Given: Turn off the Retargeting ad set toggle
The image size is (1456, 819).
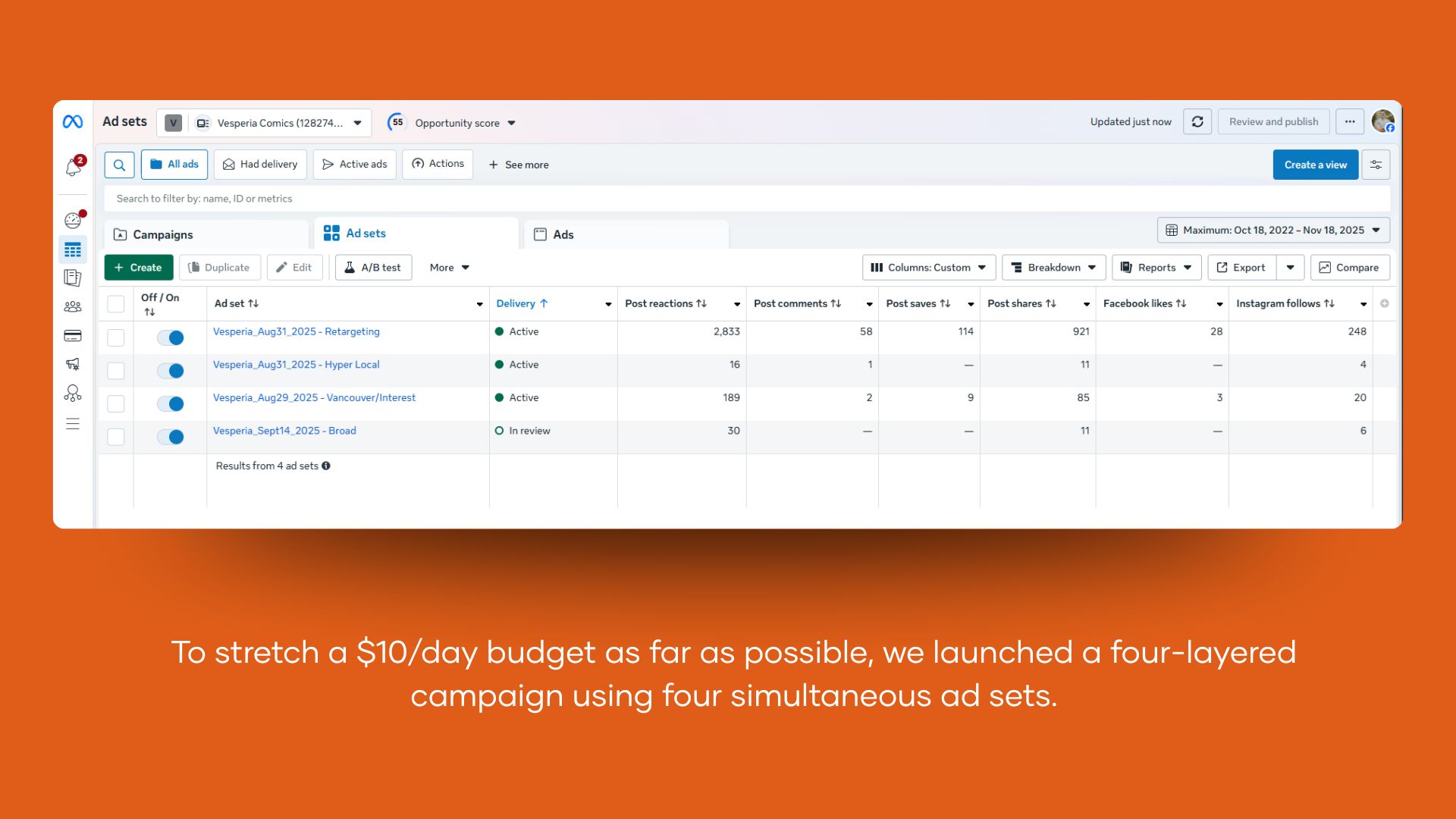Looking at the screenshot, I should (171, 338).
